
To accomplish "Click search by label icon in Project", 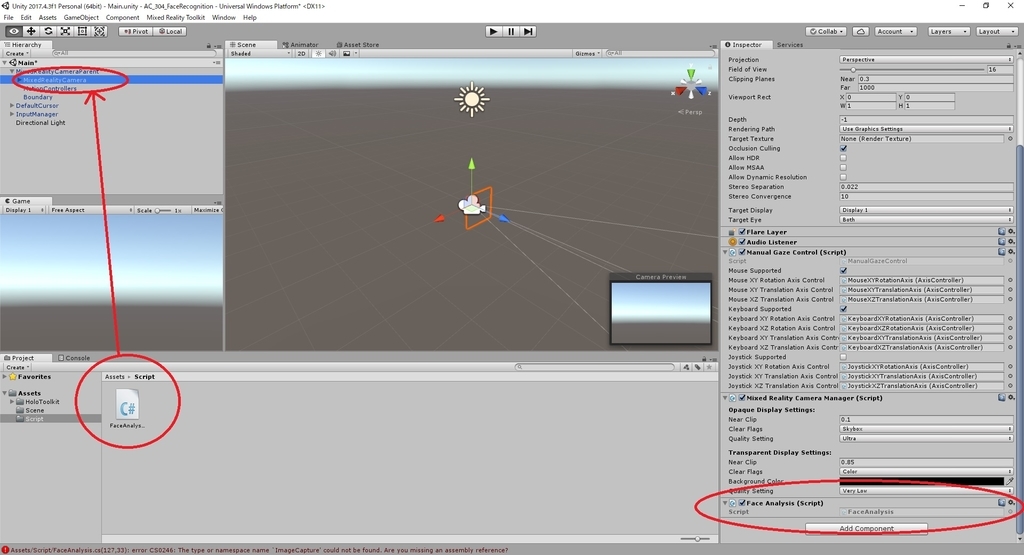I will tap(697, 367).
